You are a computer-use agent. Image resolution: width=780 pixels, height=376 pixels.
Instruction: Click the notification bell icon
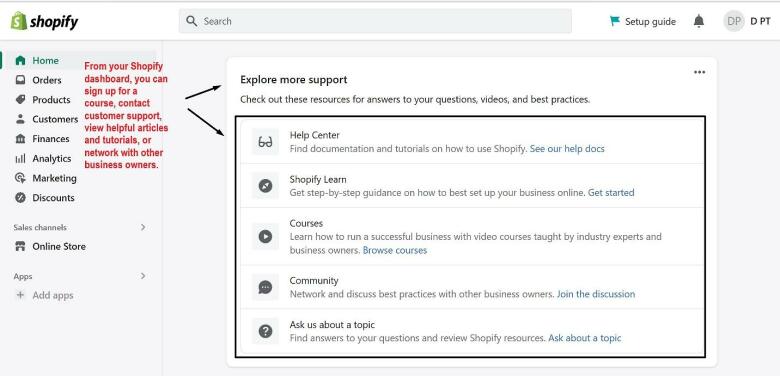[x=699, y=21]
